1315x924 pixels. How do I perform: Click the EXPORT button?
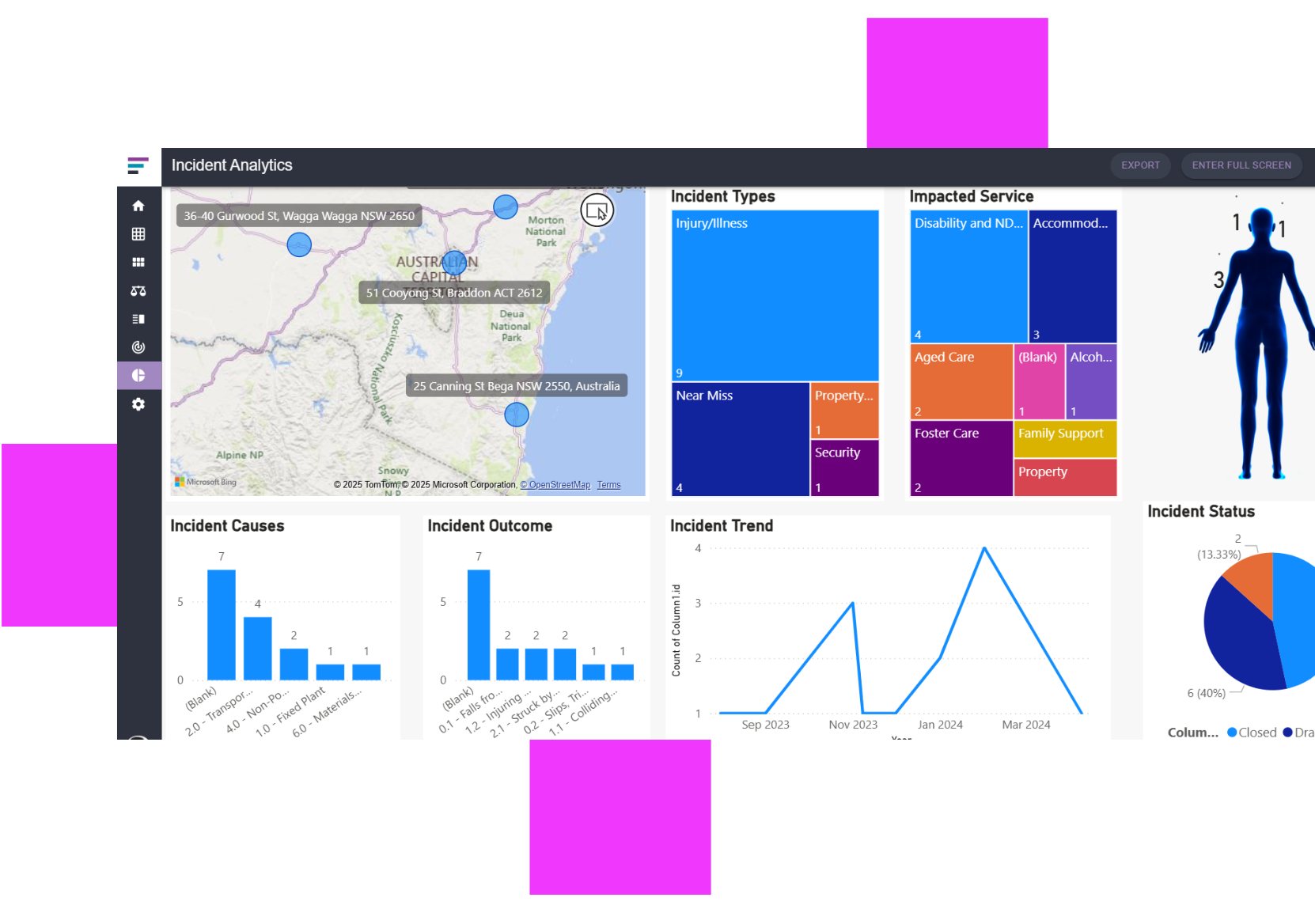pos(1140,165)
